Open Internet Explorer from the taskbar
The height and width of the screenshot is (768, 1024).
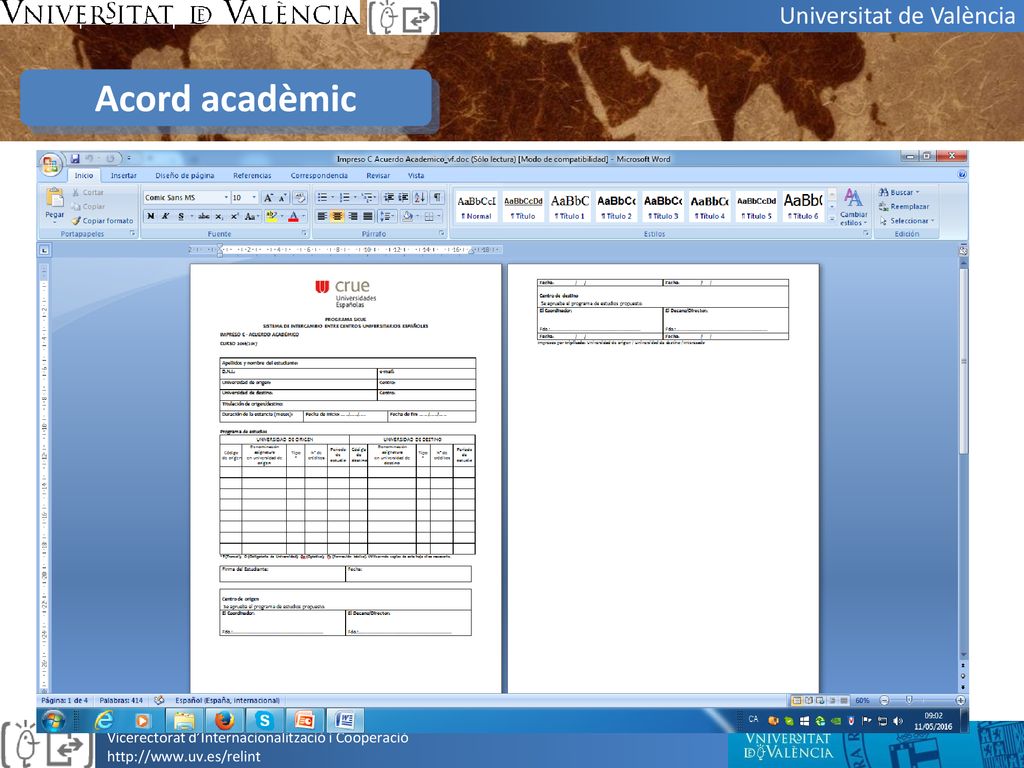(104, 720)
